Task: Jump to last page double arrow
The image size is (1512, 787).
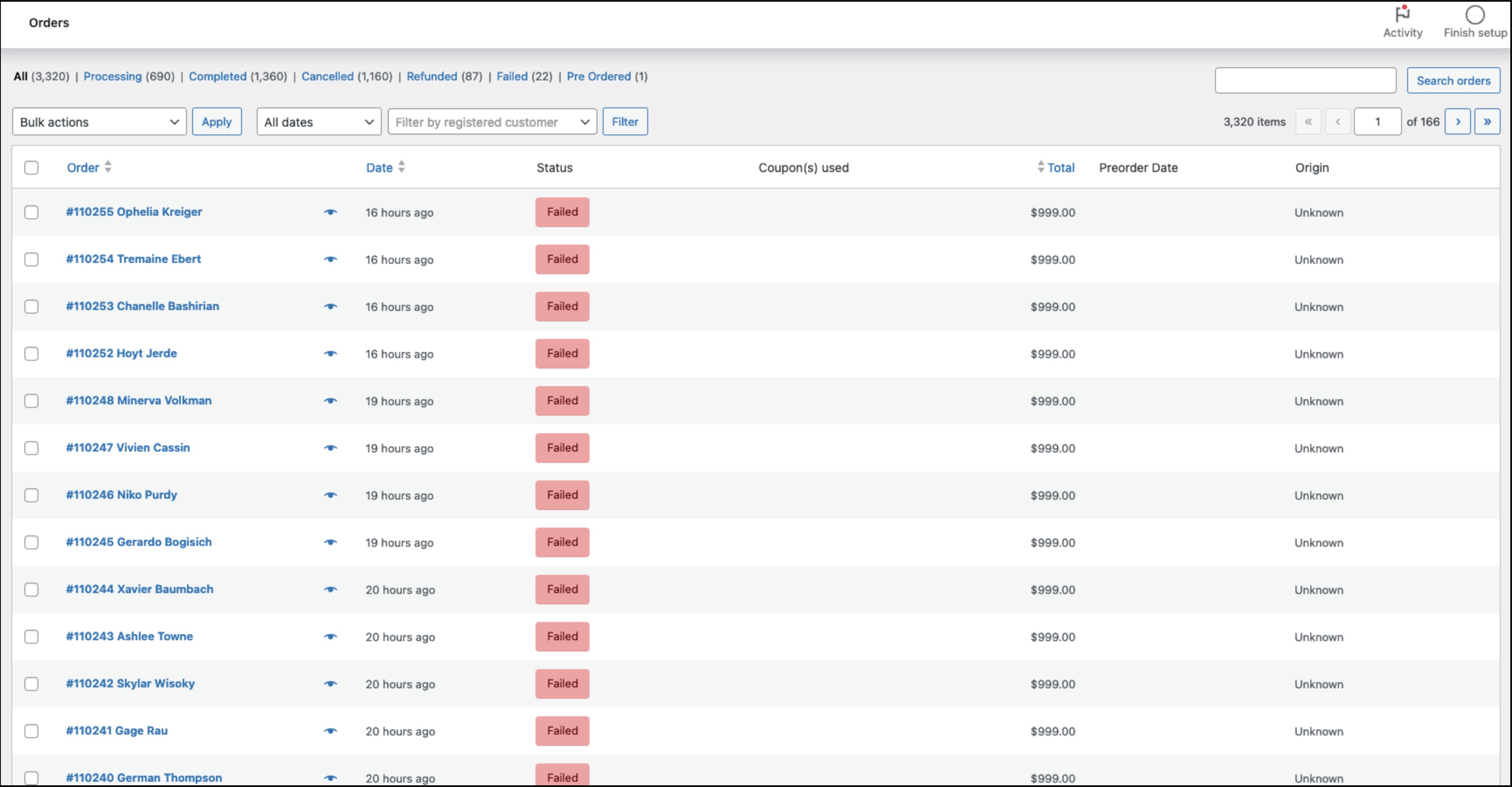Action: click(x=1487, y=122)
